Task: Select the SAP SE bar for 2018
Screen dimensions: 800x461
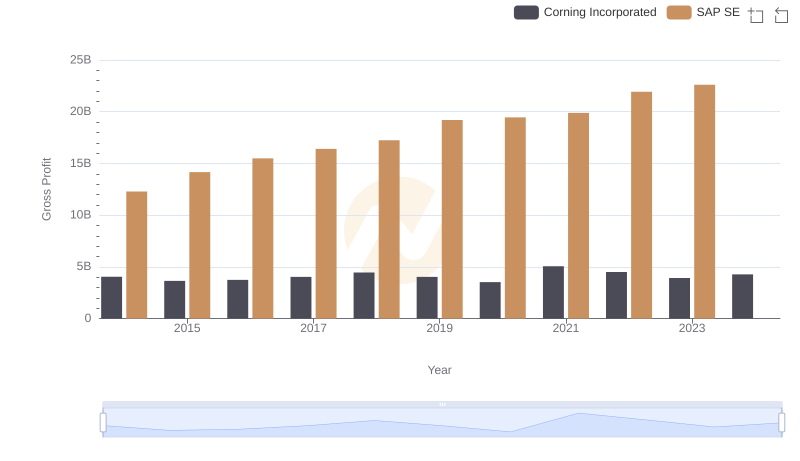Action: (x=389, y=229)
